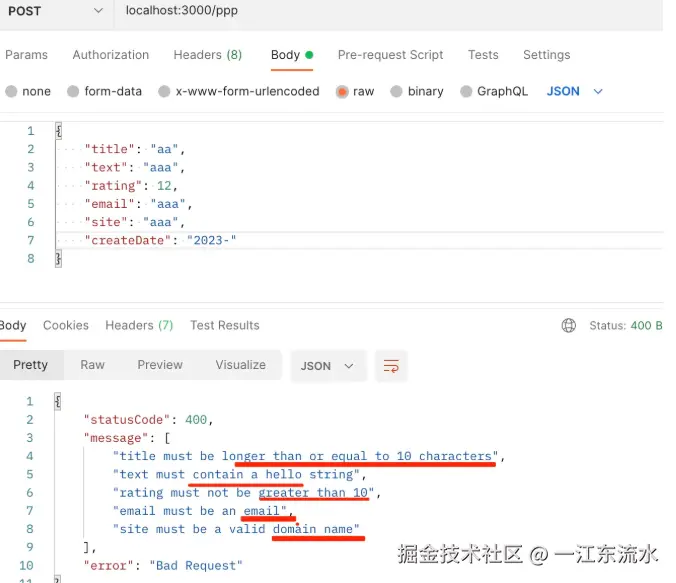
Task: Switch to the response Cookies tab
Action: pyautogui.click(x=66, y=326)
